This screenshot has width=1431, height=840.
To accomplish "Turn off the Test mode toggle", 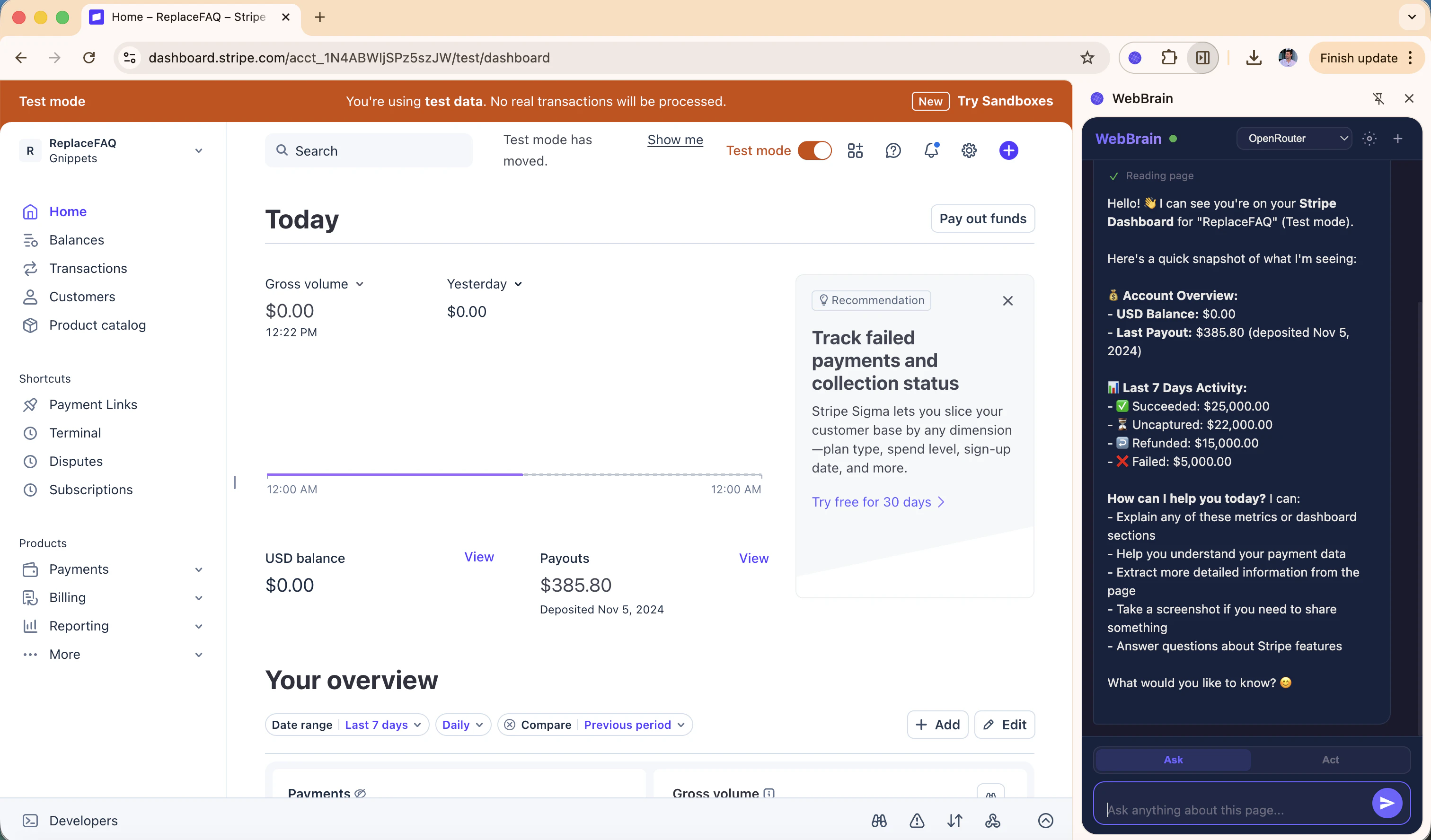I will click(x=814, y=150).
